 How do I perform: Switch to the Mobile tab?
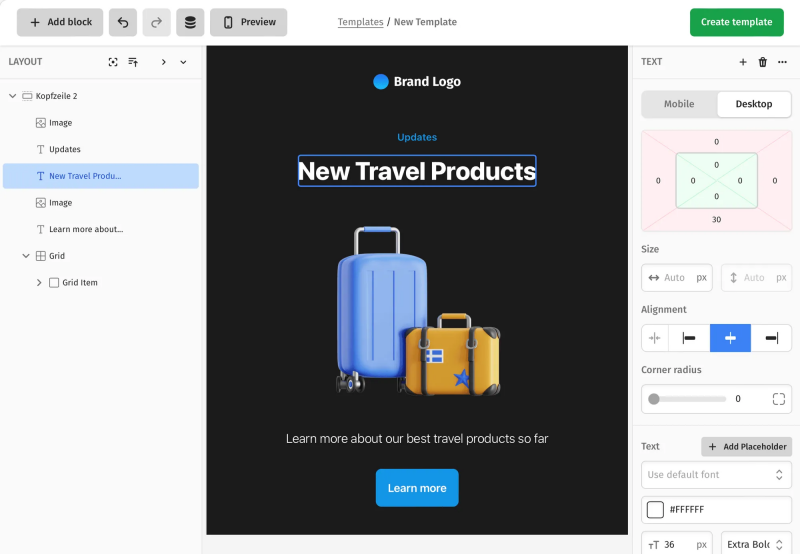click(x=679, y=104)
